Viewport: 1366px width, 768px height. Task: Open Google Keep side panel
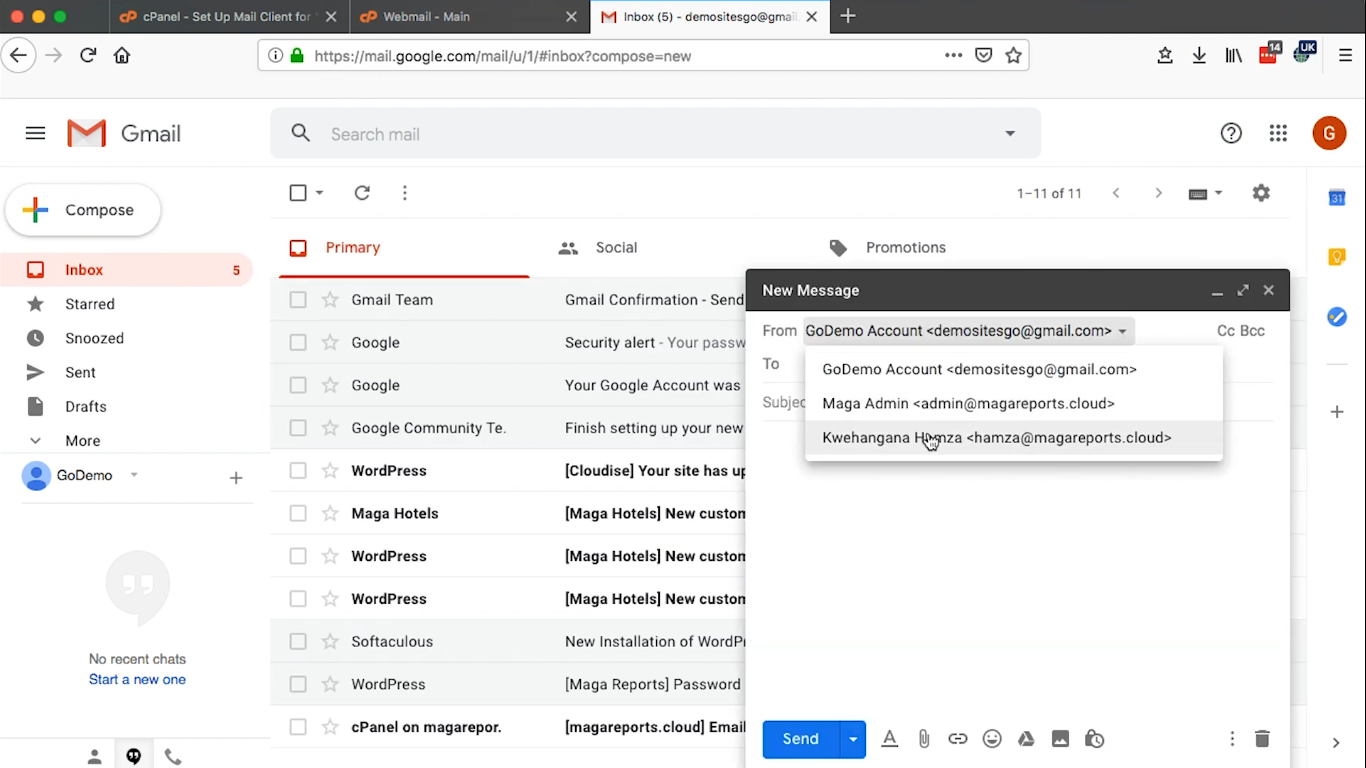tap(1337, 257)
